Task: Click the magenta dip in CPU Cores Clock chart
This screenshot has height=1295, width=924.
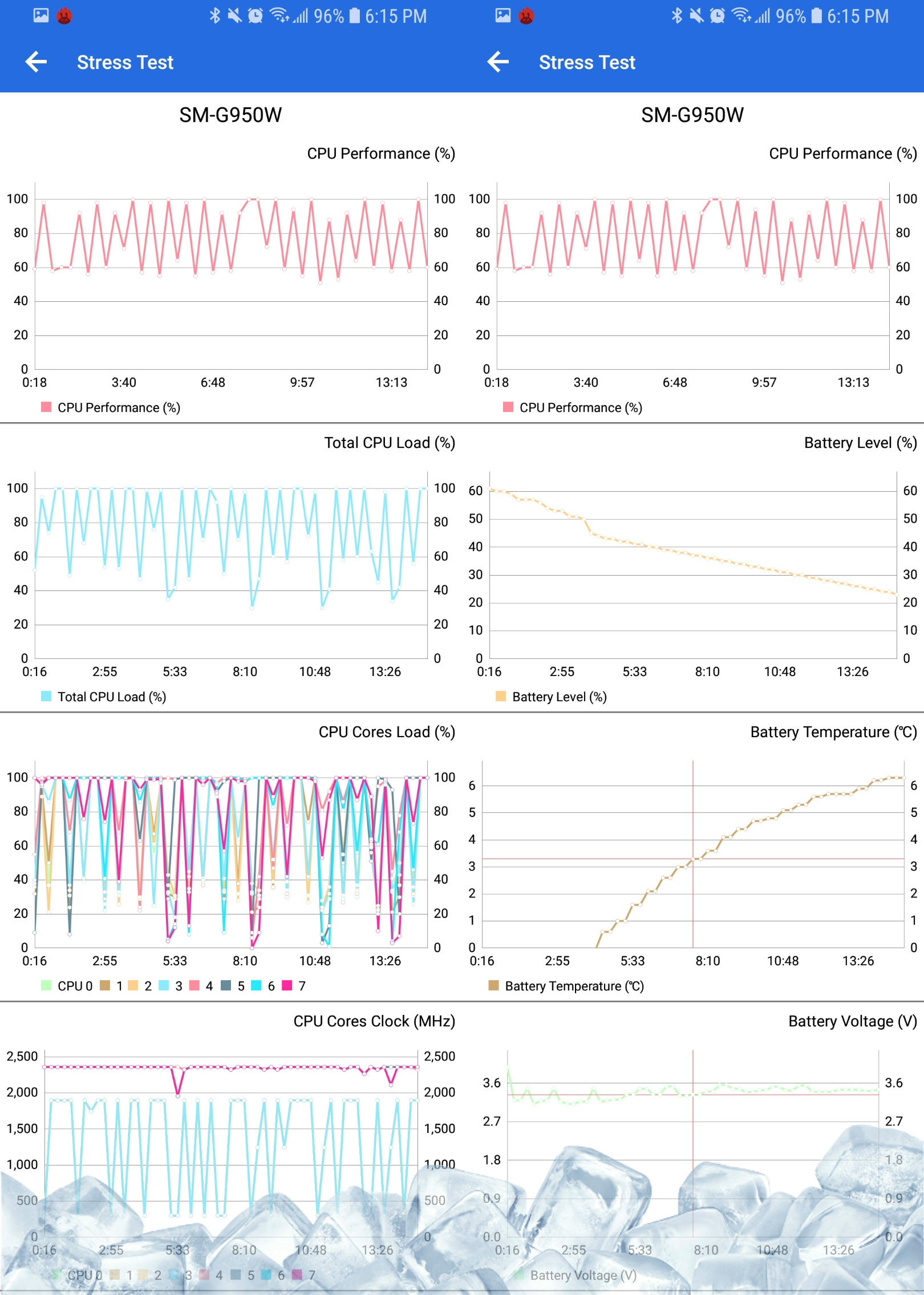Action: tap(178, 1094)
